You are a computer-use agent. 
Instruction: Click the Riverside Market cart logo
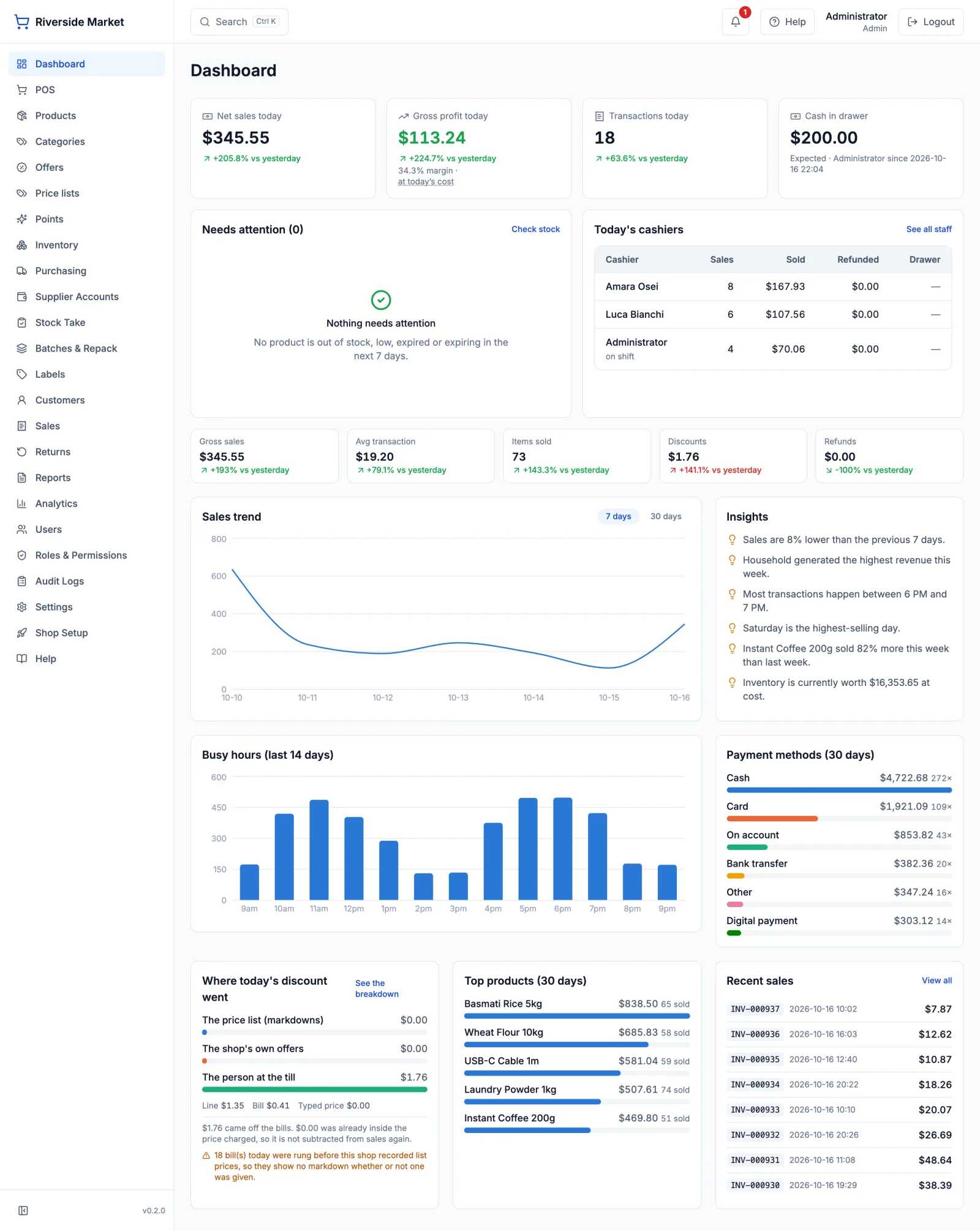point(22,22)
